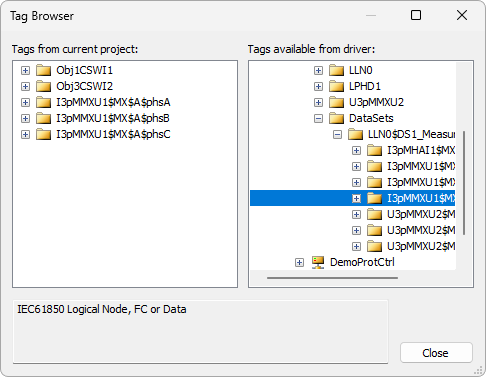Expand the I3pMMXU1$MX$A$phsC node

[25, 134]
